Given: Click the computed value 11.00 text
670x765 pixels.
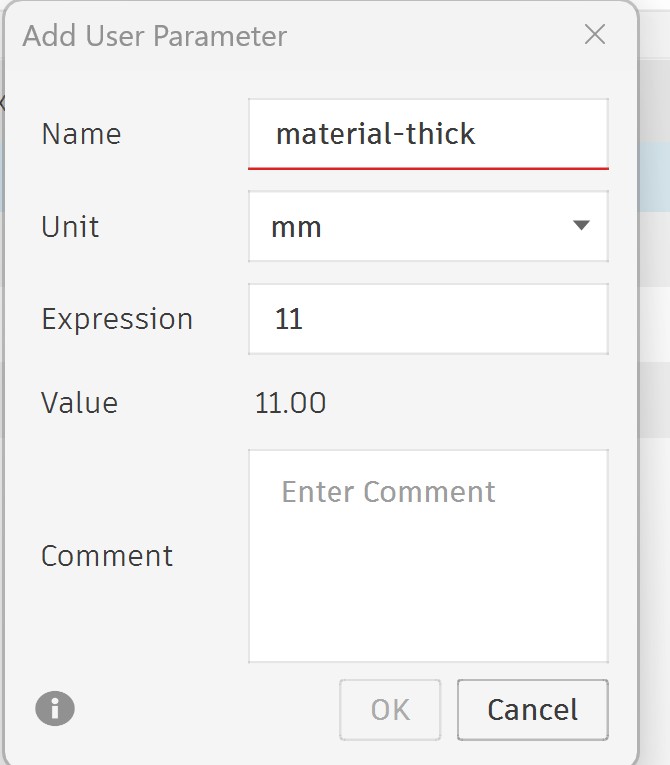Looking at the screenshot, I should tap(290, 403).
